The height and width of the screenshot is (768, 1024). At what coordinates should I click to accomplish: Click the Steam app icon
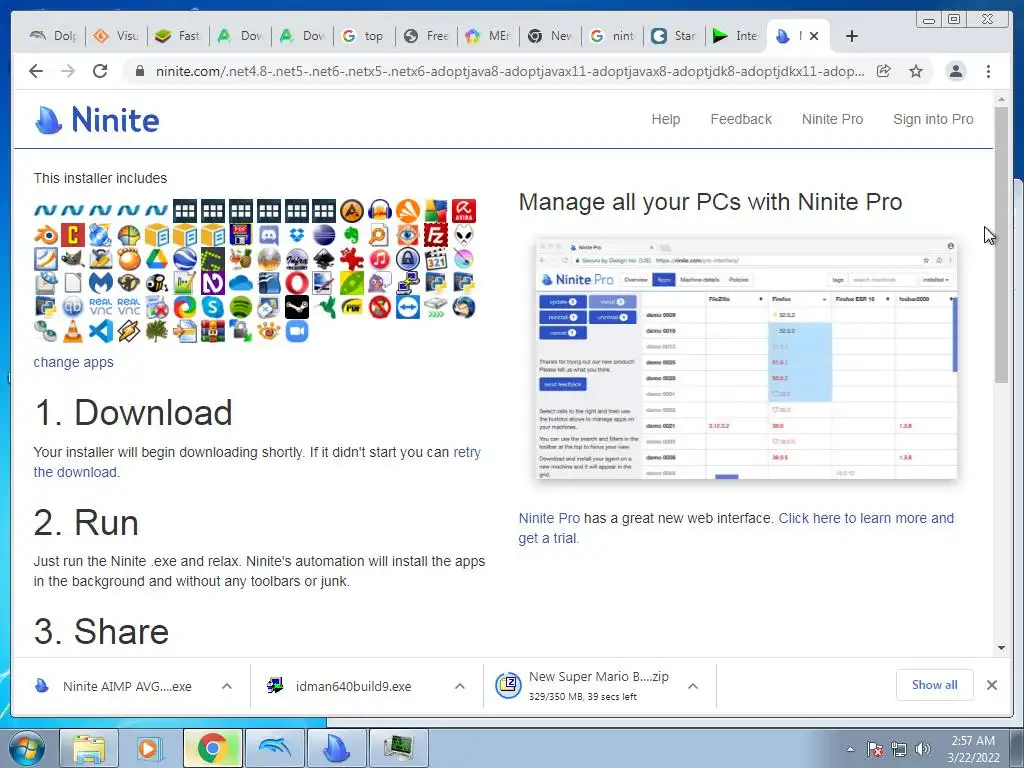click(x=296, y=307)
